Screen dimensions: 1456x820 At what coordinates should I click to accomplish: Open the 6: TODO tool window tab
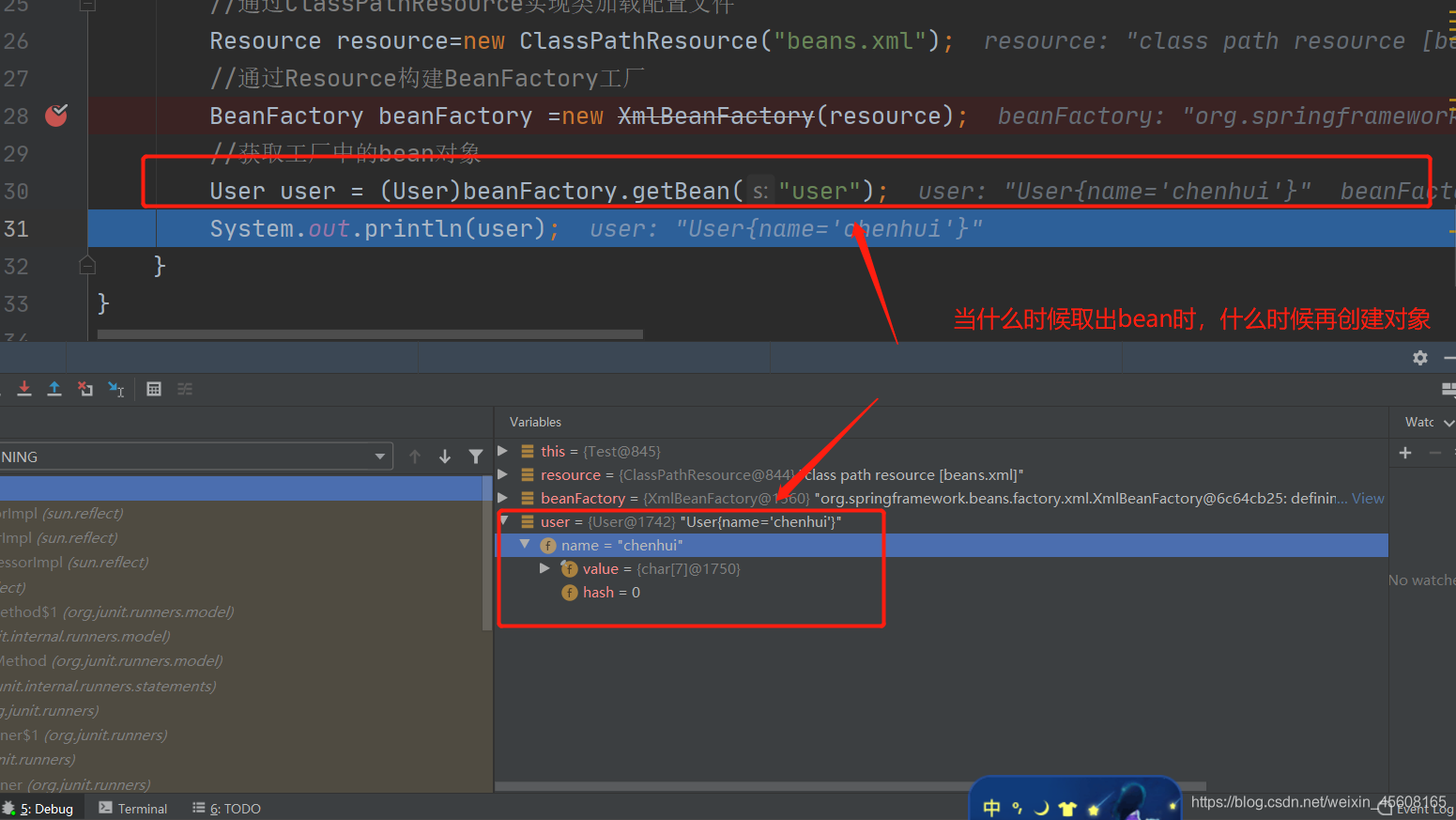[x=227, y=809]
